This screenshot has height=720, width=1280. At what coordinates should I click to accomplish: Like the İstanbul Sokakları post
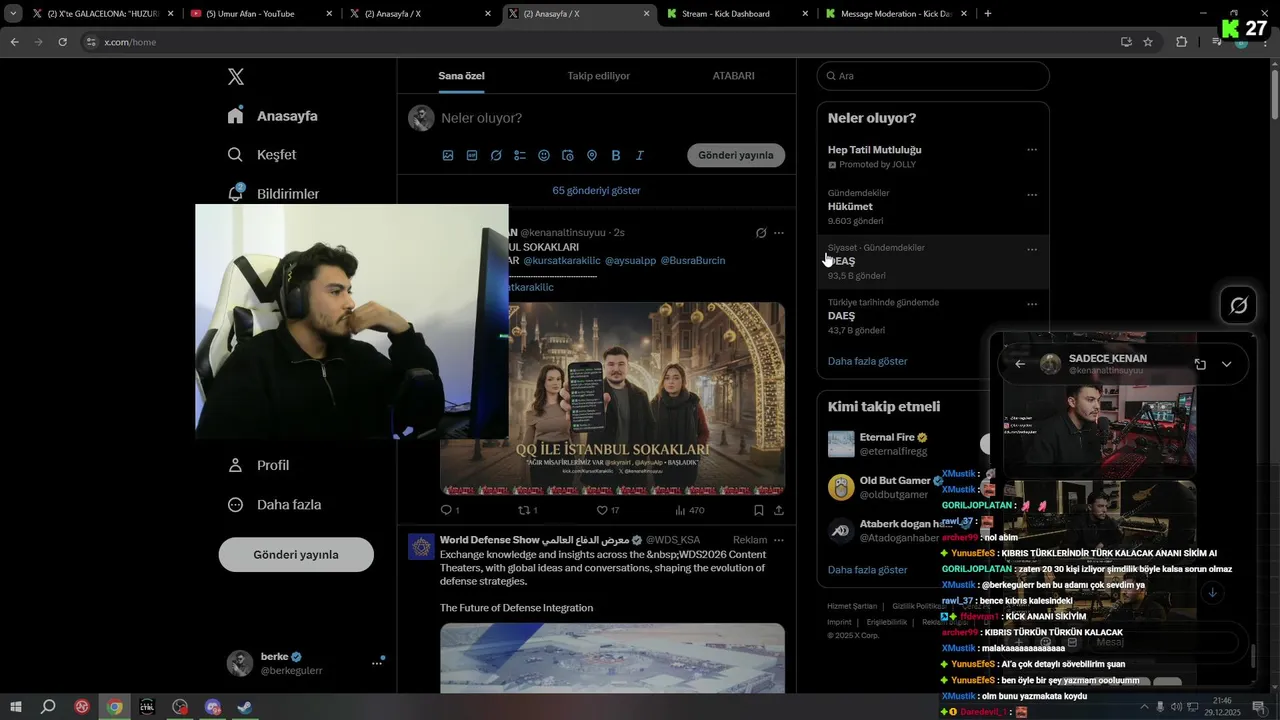(x=602, y=510)
